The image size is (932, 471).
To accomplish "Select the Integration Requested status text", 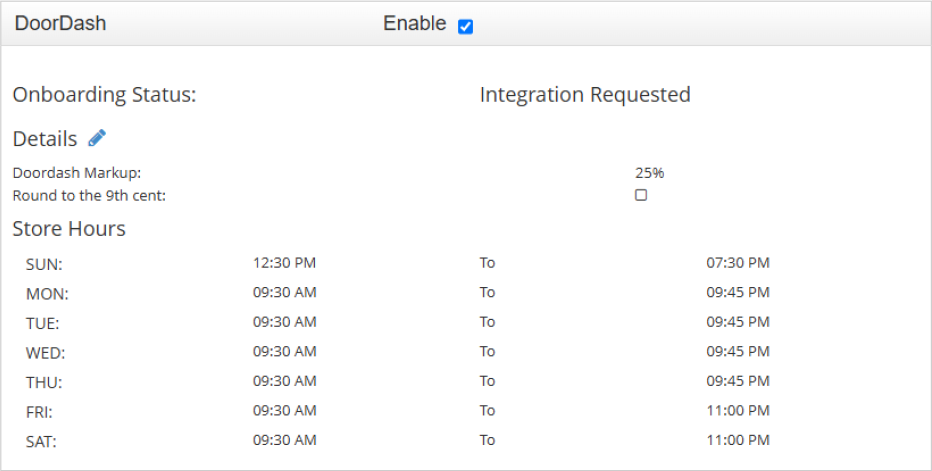I will [x=585, y=95].
